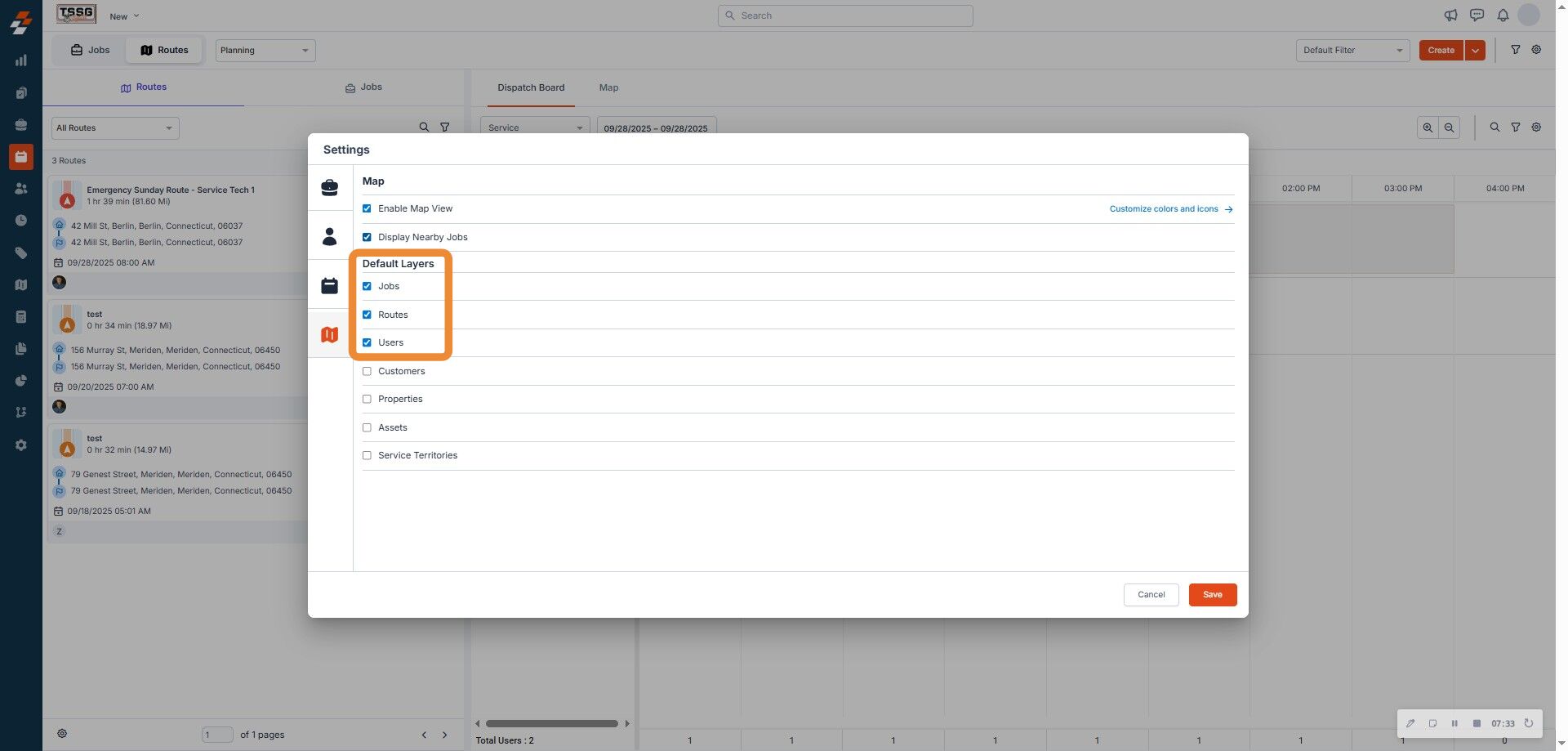Image resolution: width=1568 pixels, height=751 pixels.
Task: Open the All Routes dropdown
Action: [x=115, y=127]
